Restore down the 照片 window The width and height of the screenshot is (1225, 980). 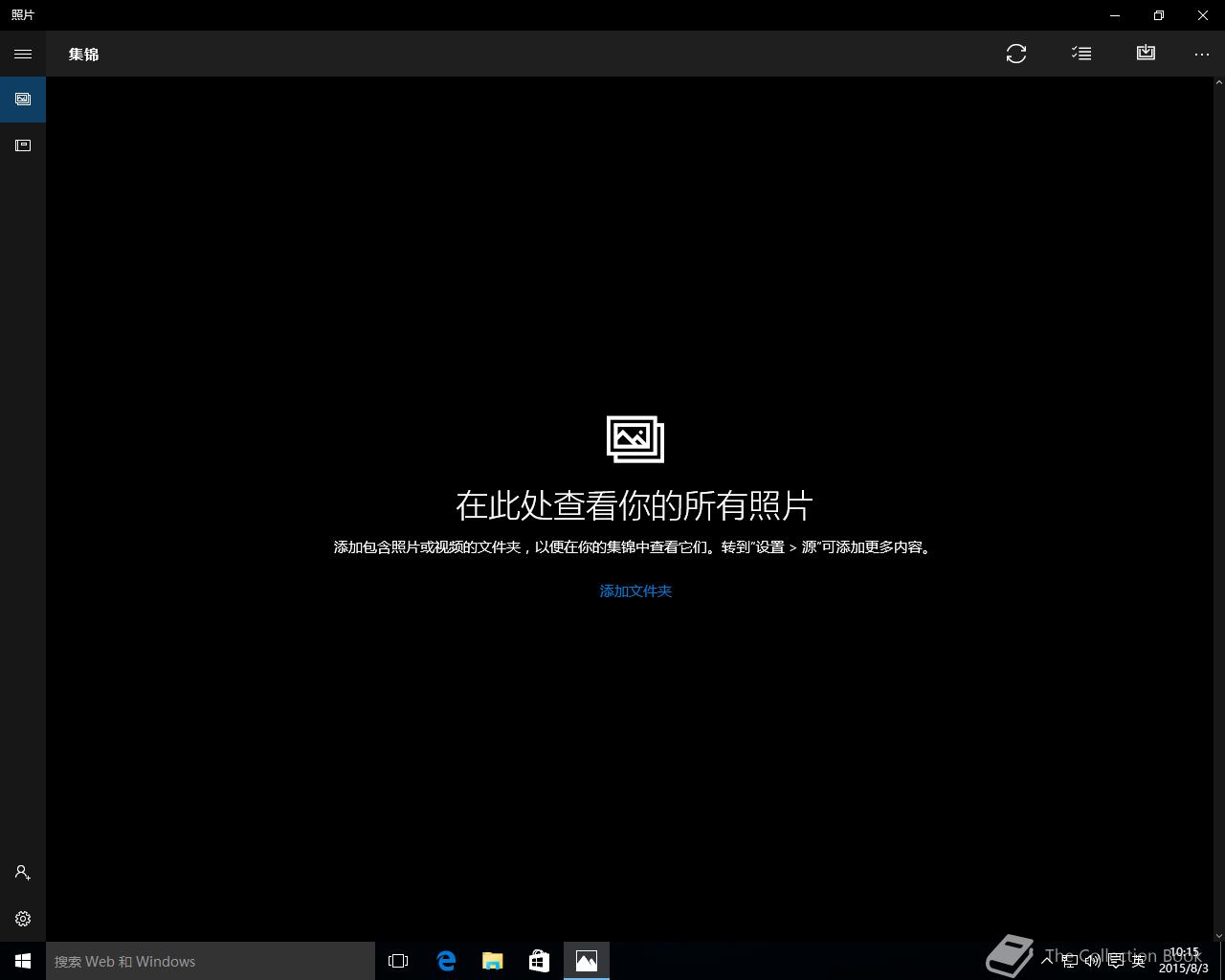pos(1159,15)
